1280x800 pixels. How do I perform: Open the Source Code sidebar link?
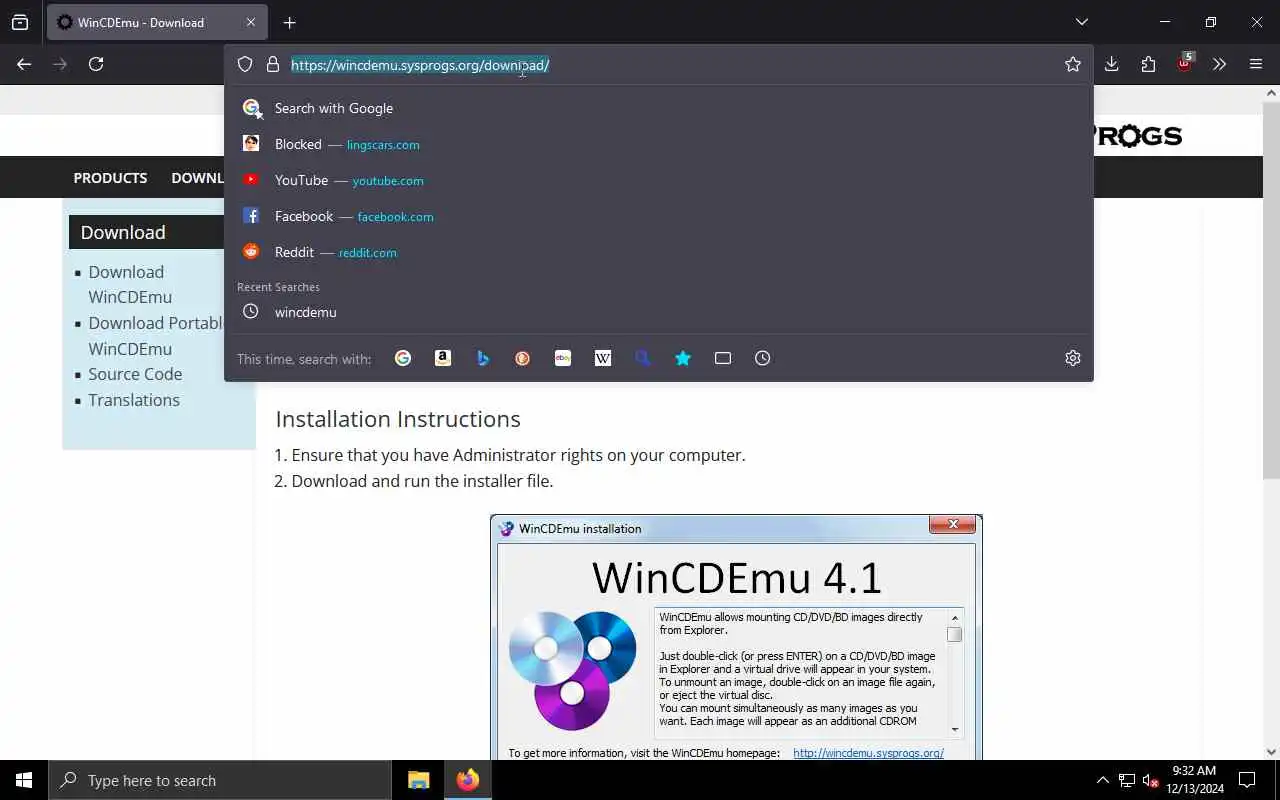(135, 374)
